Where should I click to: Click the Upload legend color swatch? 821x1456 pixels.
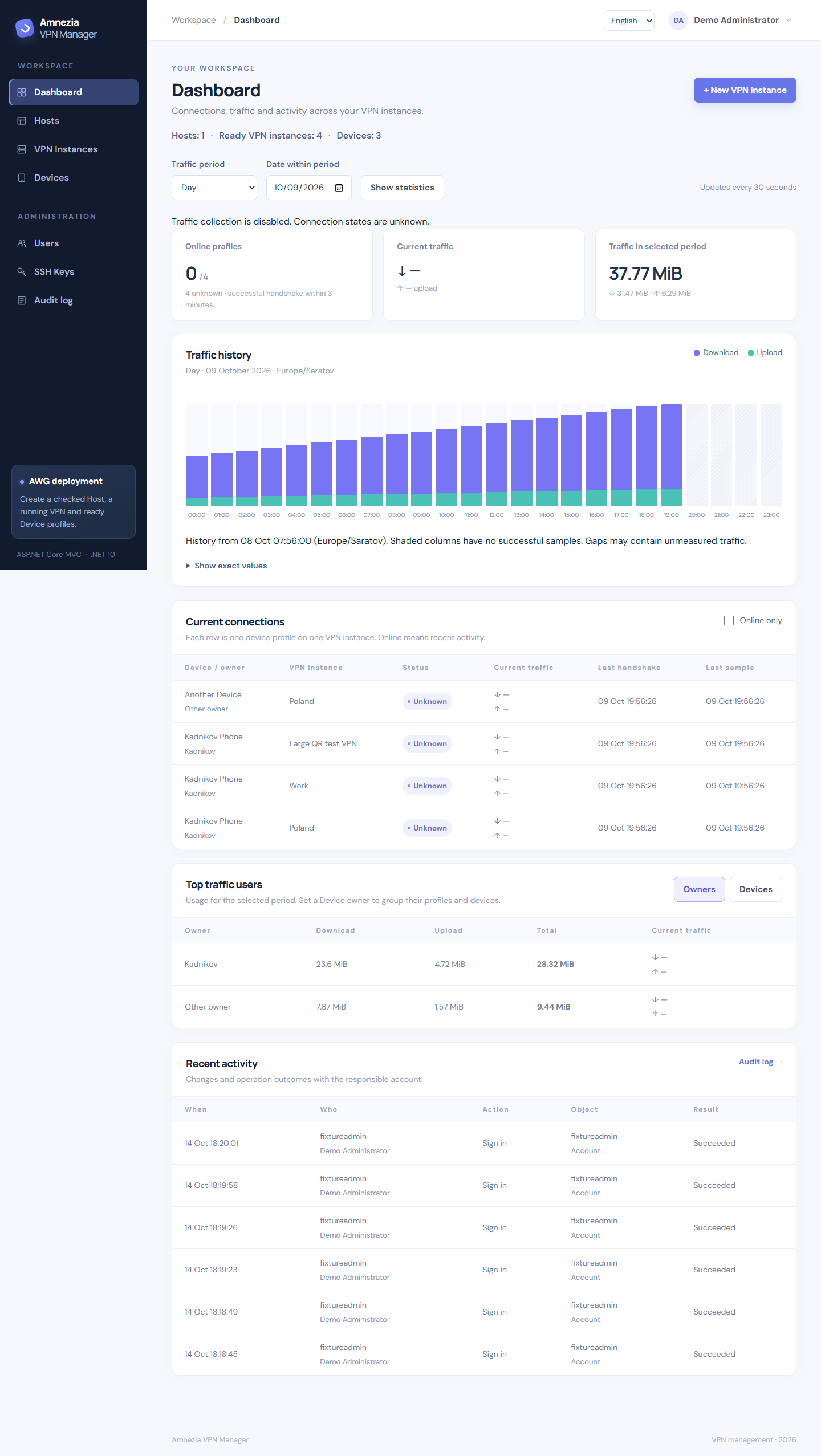click(751, 353)
